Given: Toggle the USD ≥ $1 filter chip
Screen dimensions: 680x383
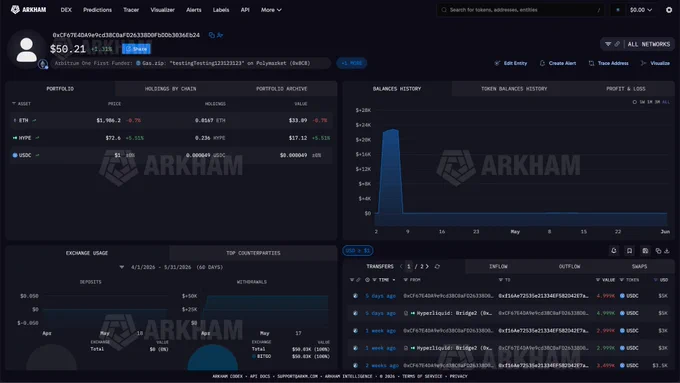Looking at the screenshot, I should pyautogui.click(x=358, y=250).
